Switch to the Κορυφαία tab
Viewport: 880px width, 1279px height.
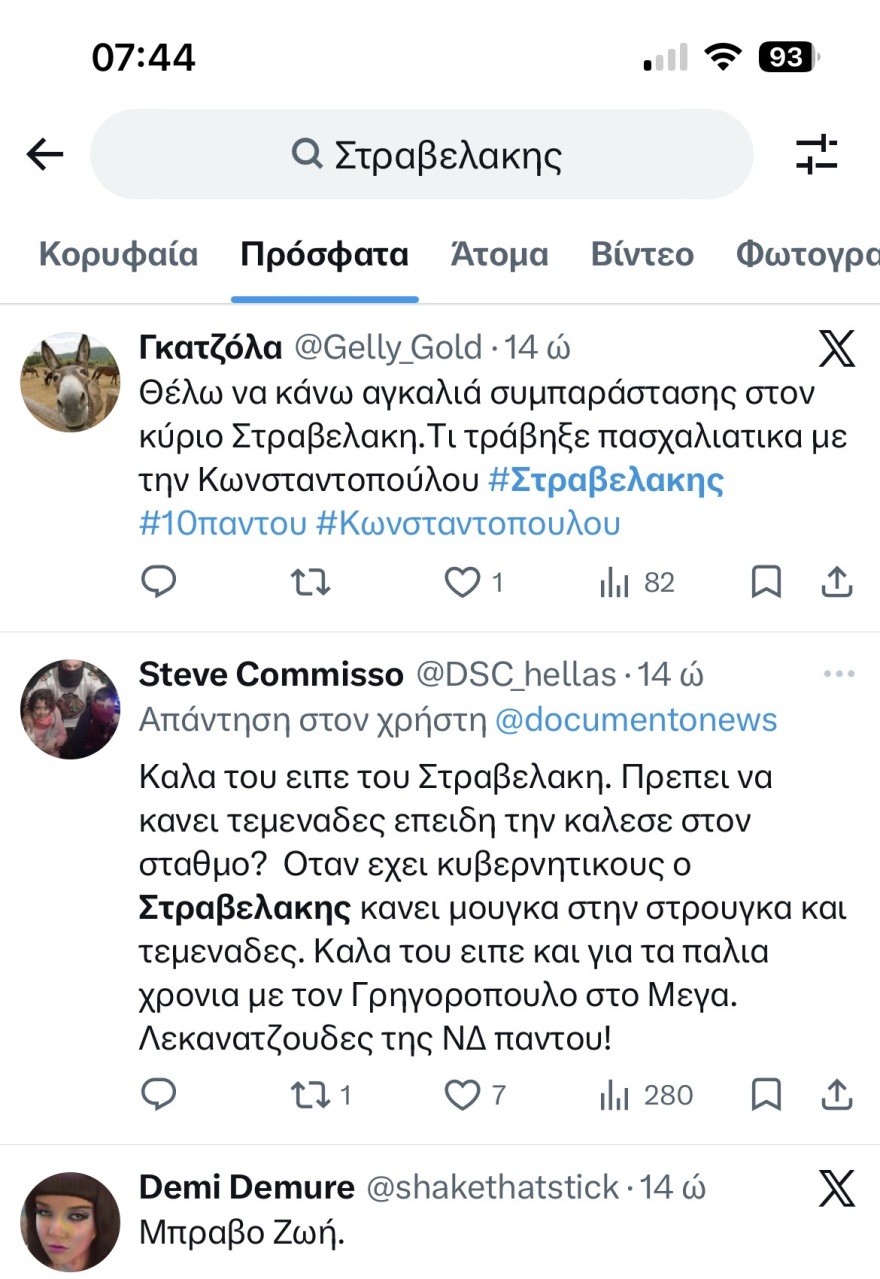pos(118,254)
